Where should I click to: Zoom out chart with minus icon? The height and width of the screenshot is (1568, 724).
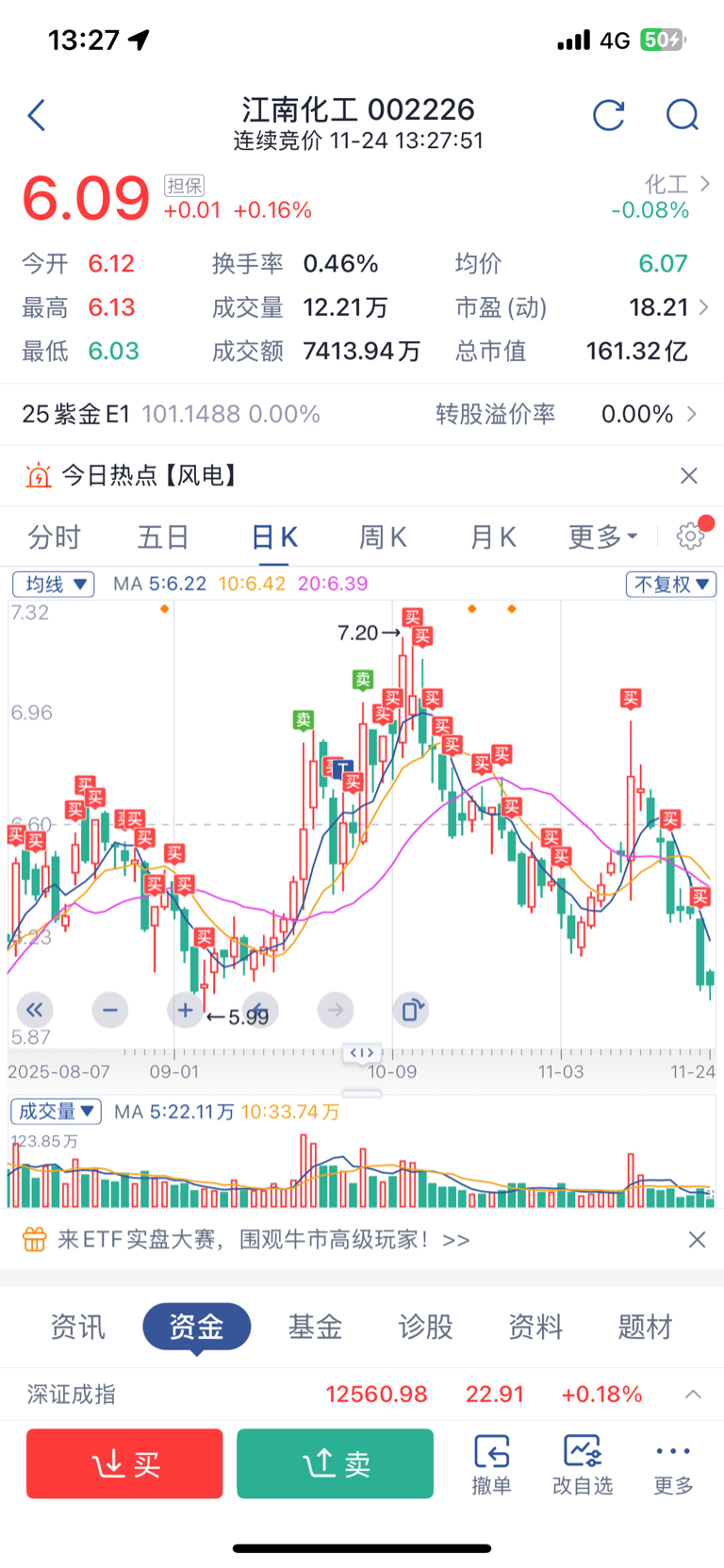coord(110,1011)
